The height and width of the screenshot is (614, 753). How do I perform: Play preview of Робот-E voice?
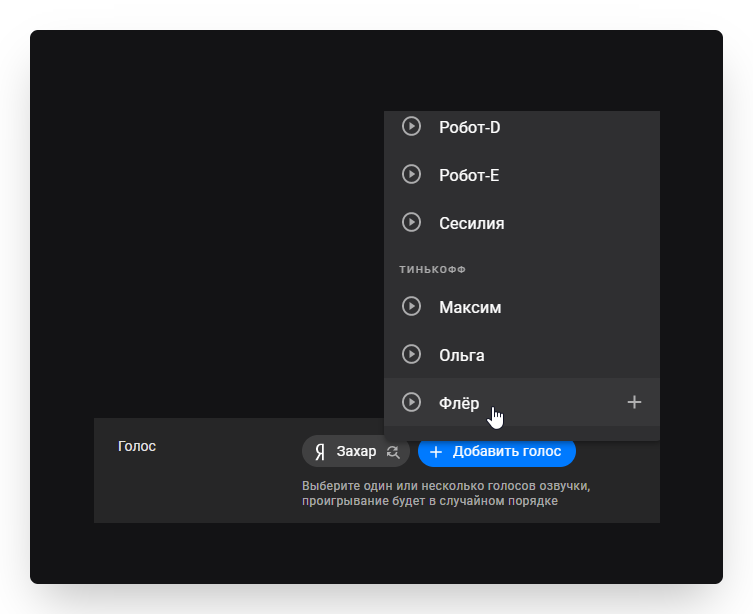411,174
